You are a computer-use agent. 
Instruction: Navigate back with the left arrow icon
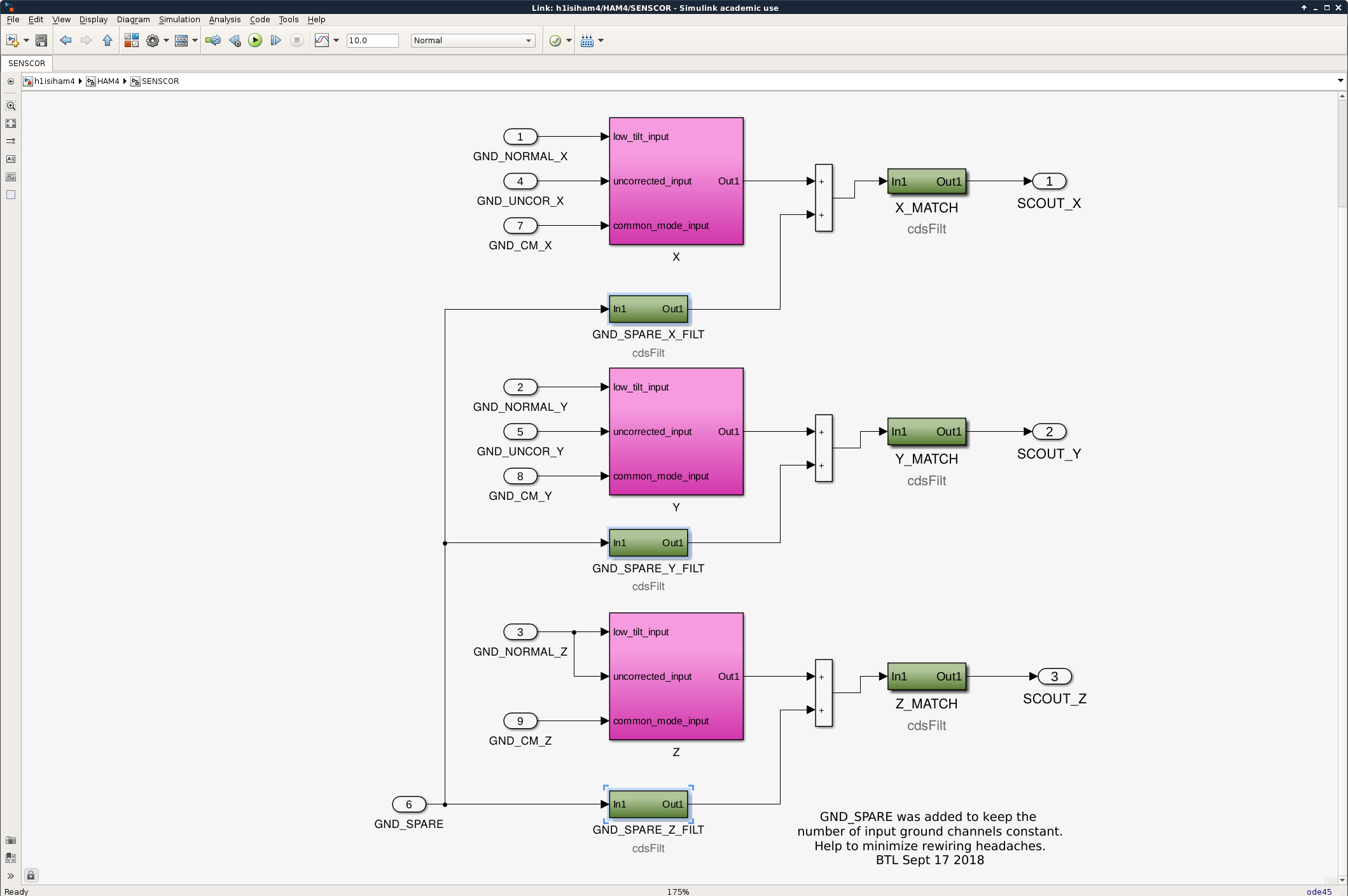(x=66, y=41)
